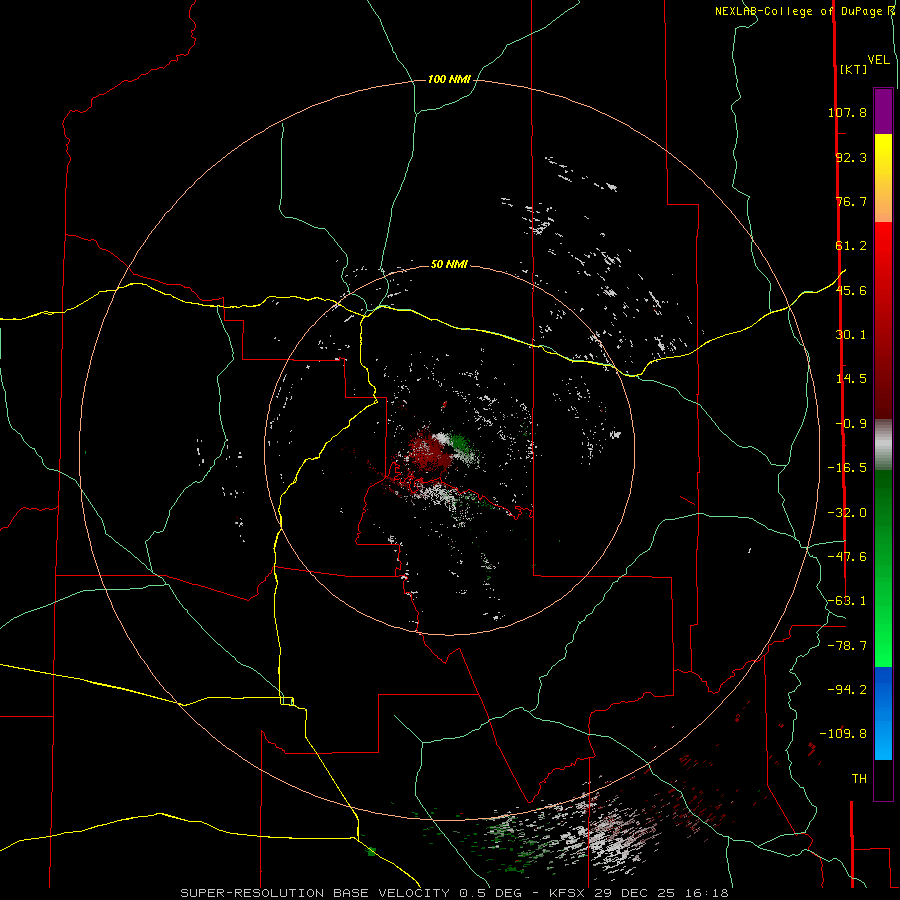Pick the yellow-orange segment of color bar
This screenshot has width=900, height=900.
883,178
